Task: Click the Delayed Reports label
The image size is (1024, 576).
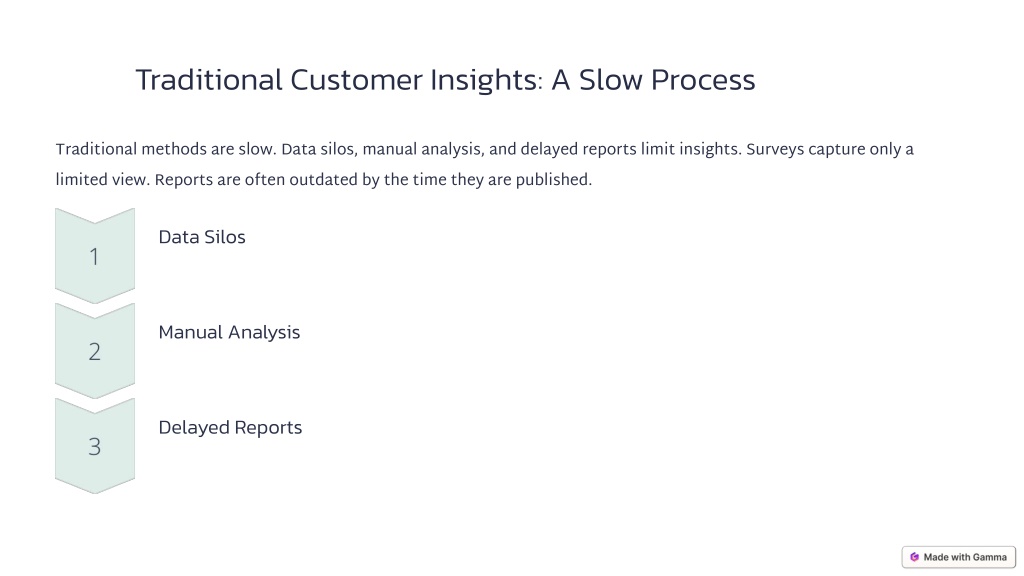Action: tap(230, 428)
